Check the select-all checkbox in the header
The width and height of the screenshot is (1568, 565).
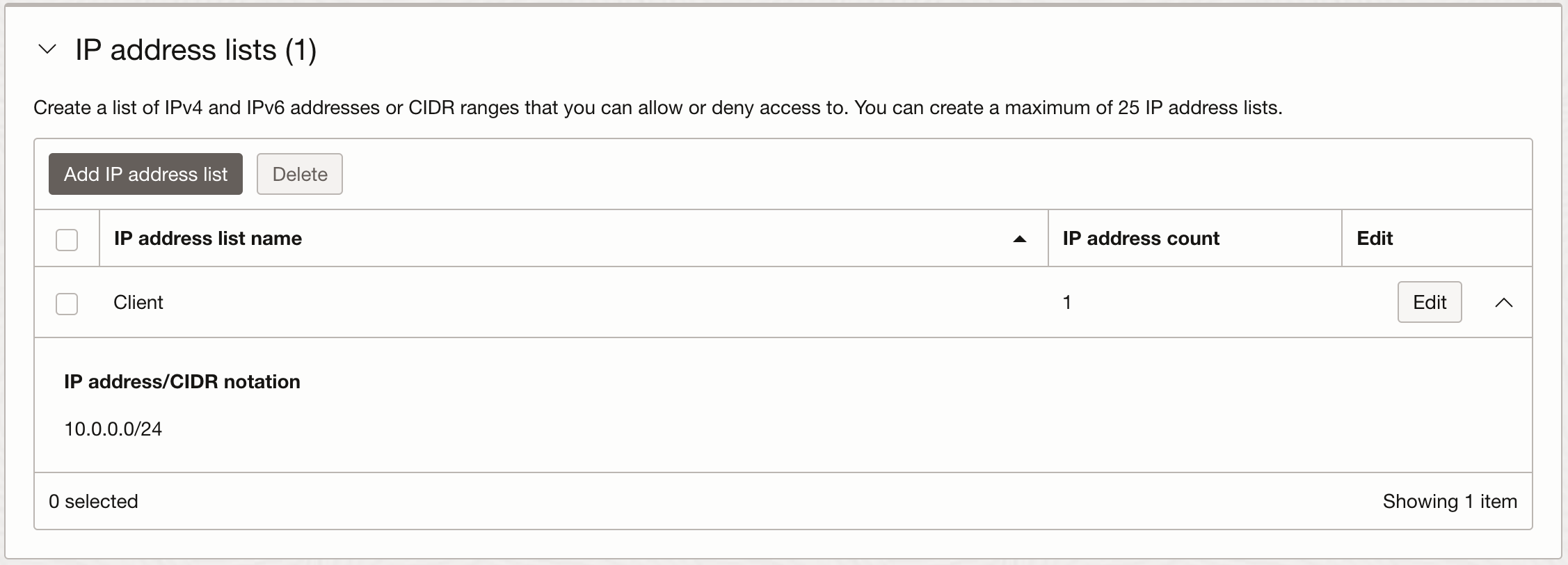67,239
